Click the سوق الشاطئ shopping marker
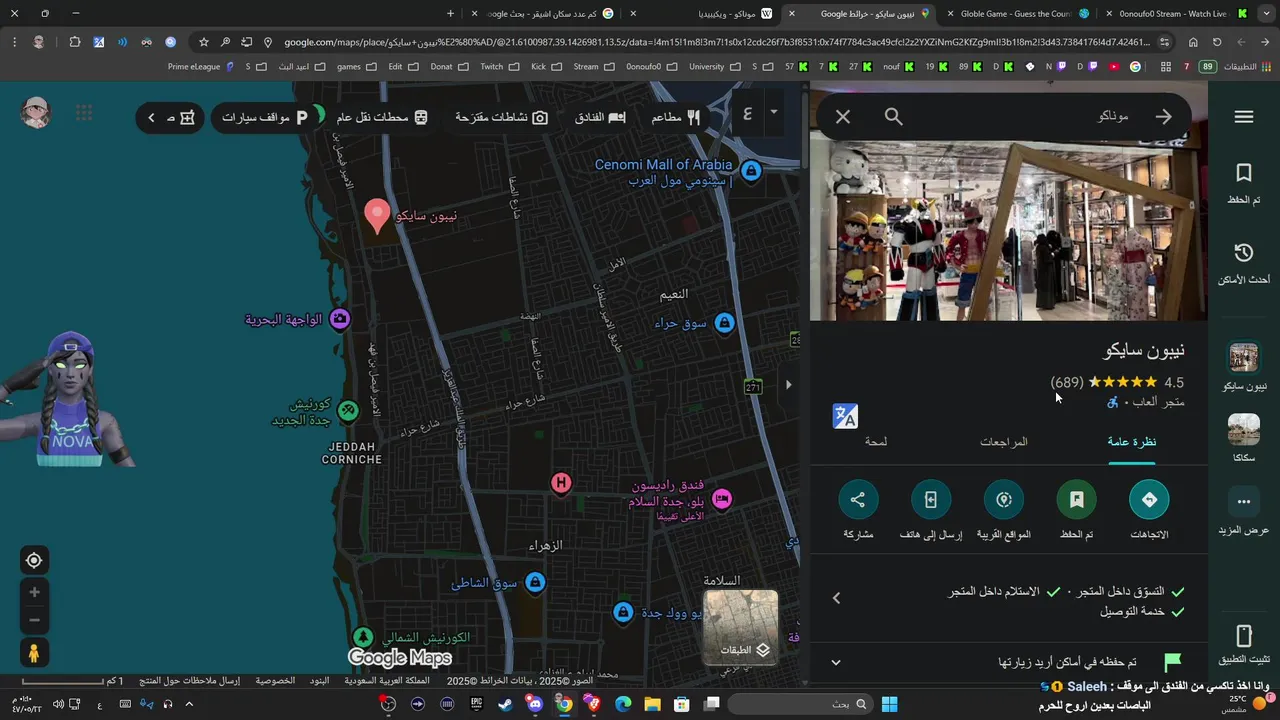 [535, 583]
